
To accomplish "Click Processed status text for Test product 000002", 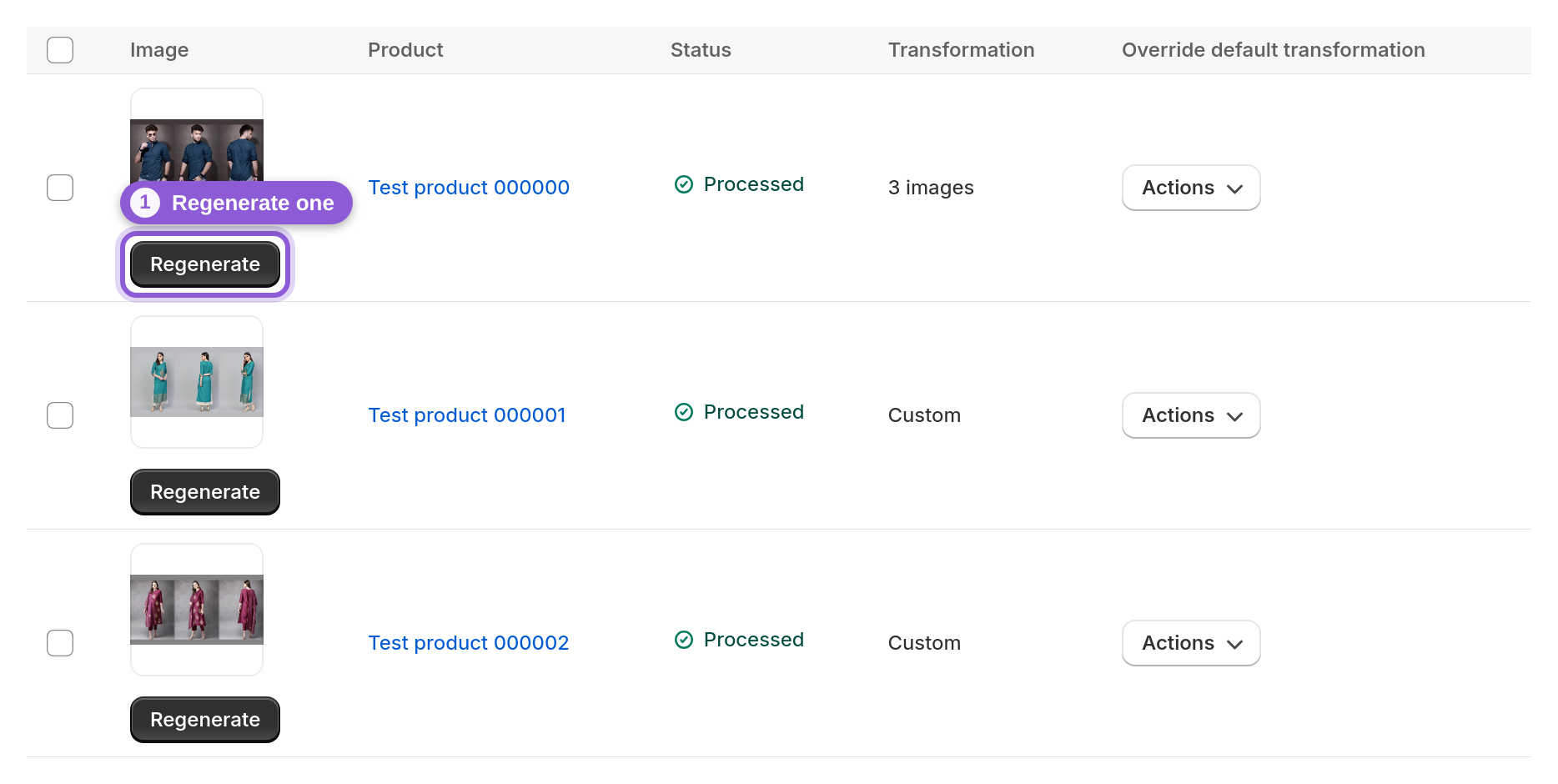I will [x=754, y=640].
